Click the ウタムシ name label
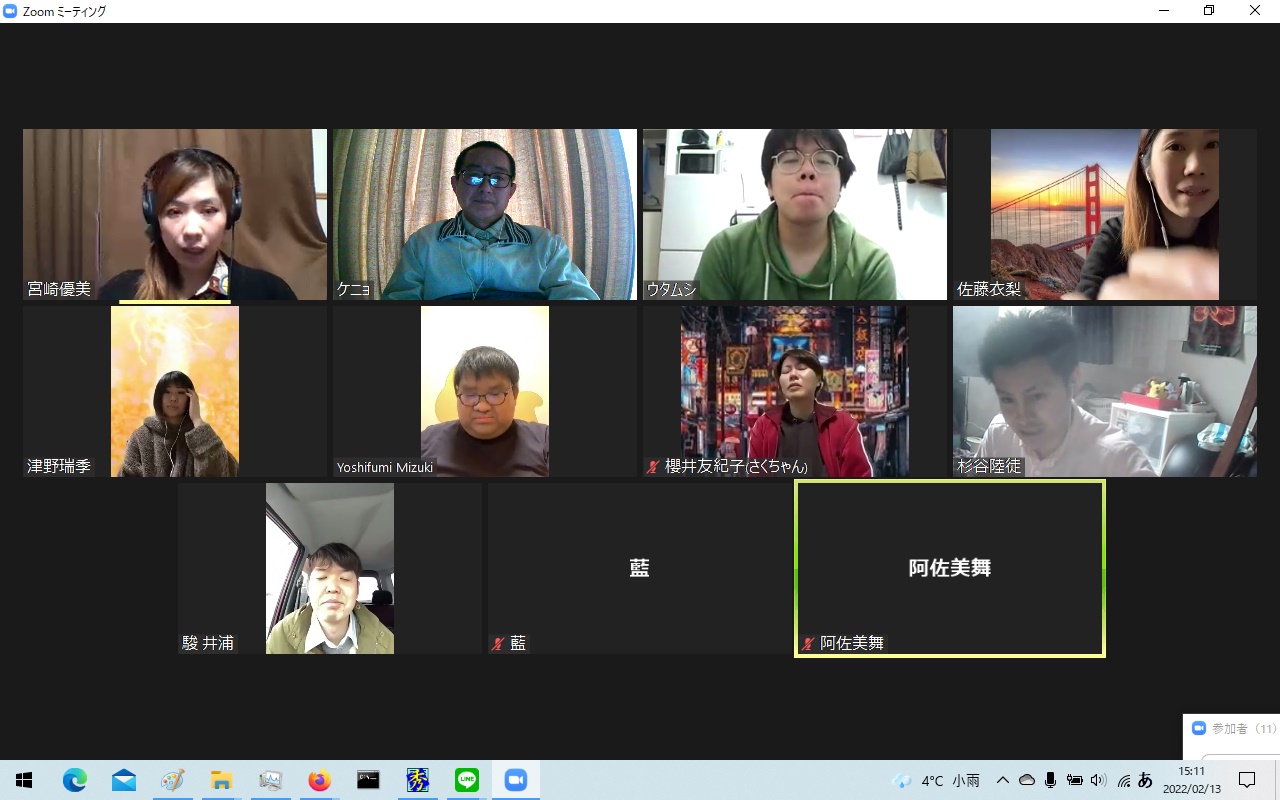 pos(671,289)
